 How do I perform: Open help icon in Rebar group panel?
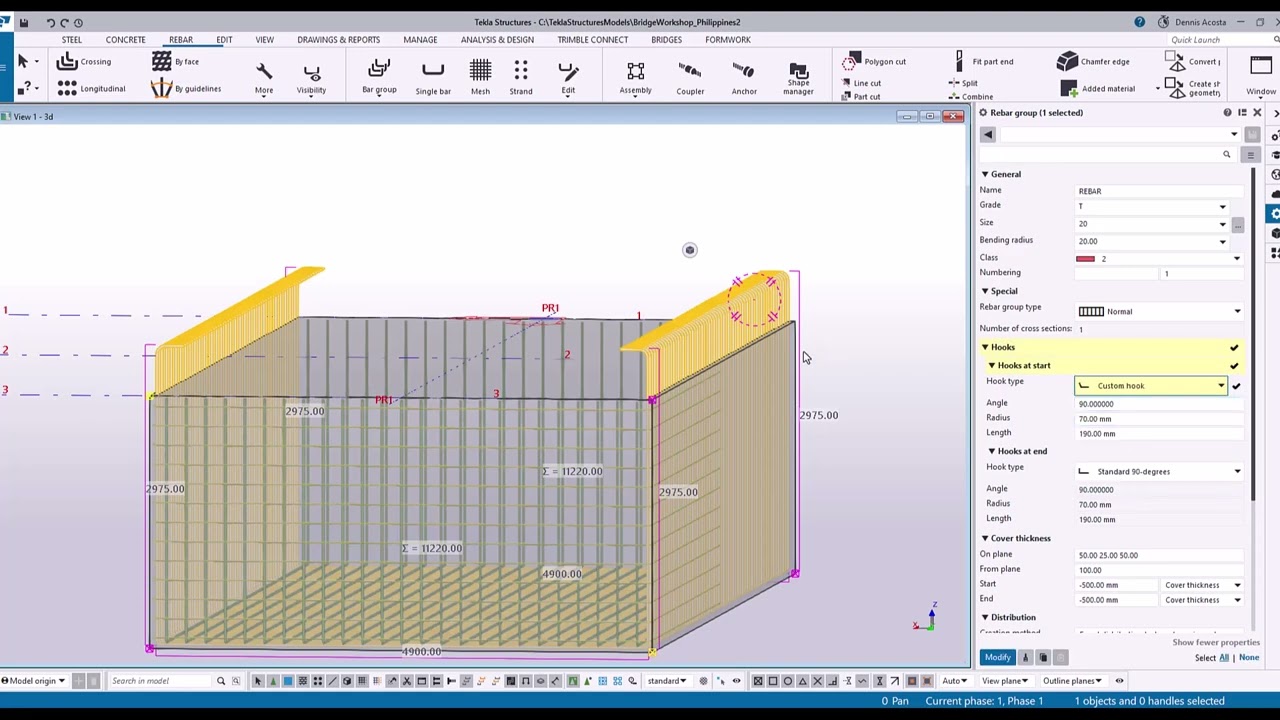pos(1227,113)
